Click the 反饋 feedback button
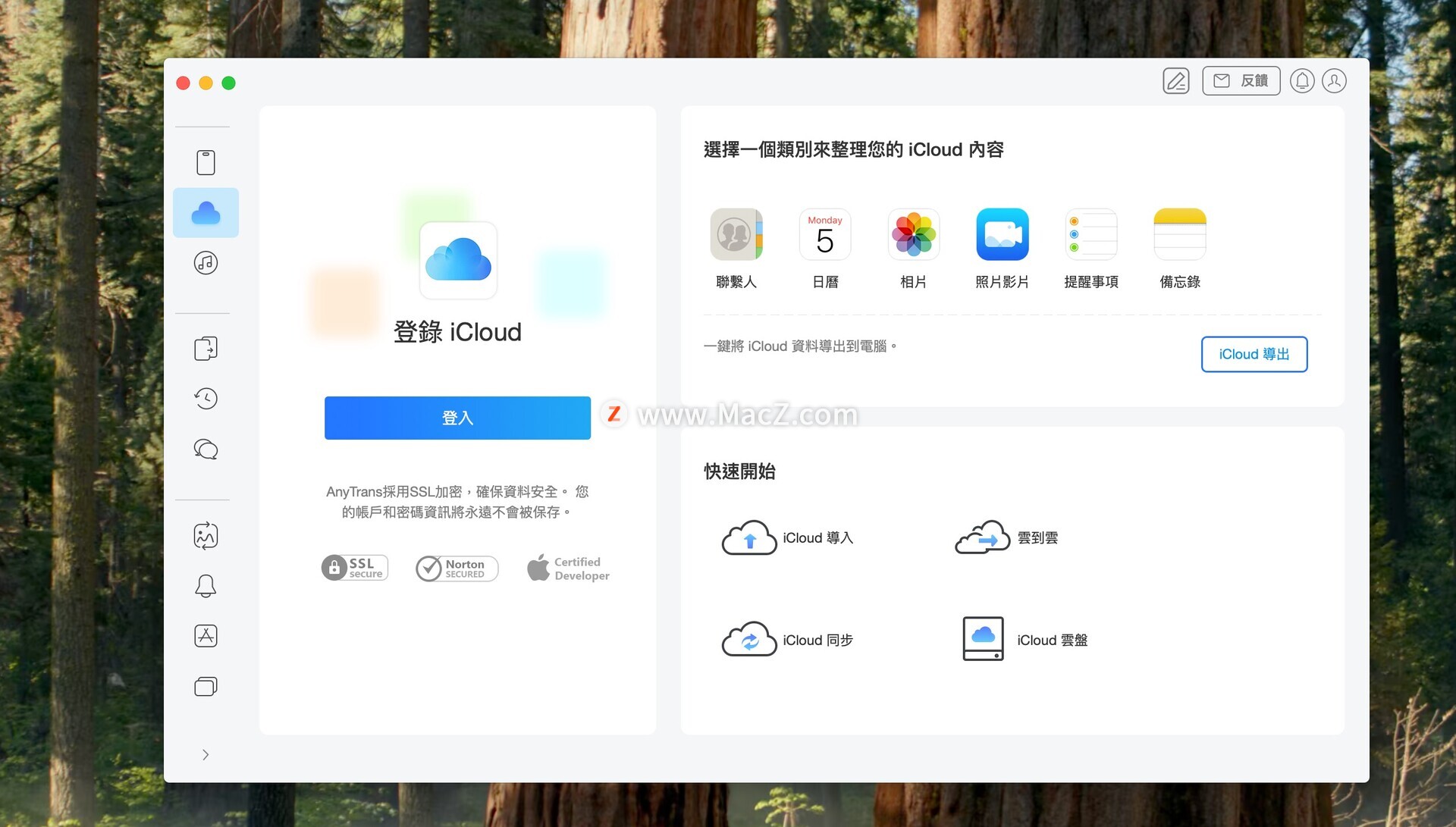1456x827 pixels. (1241, 81)
